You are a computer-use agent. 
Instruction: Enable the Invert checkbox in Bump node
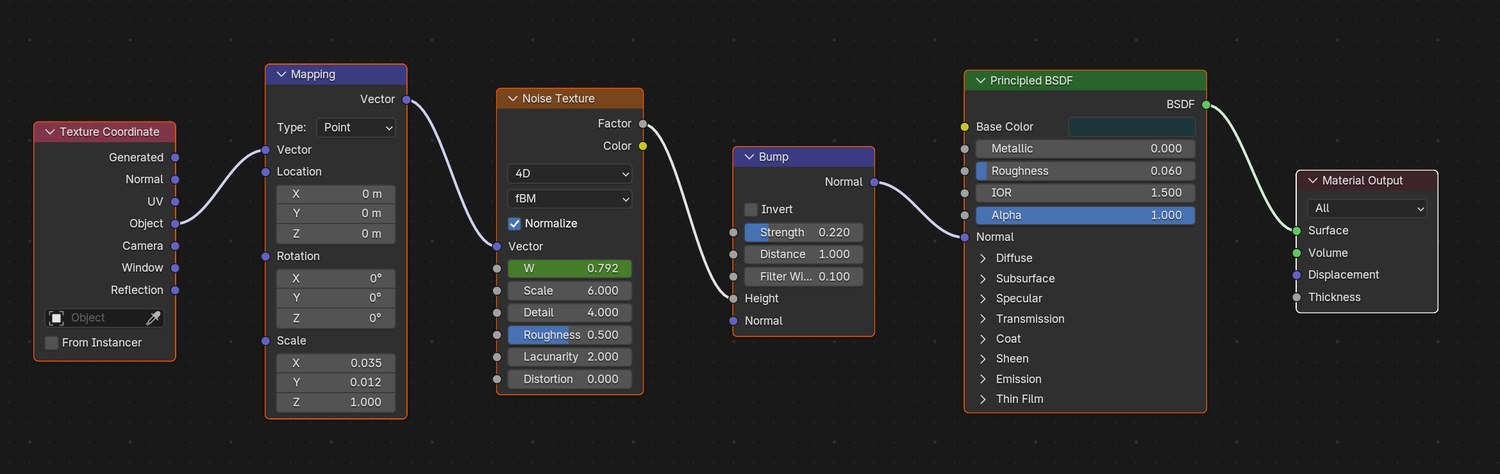tap(751, 209)
